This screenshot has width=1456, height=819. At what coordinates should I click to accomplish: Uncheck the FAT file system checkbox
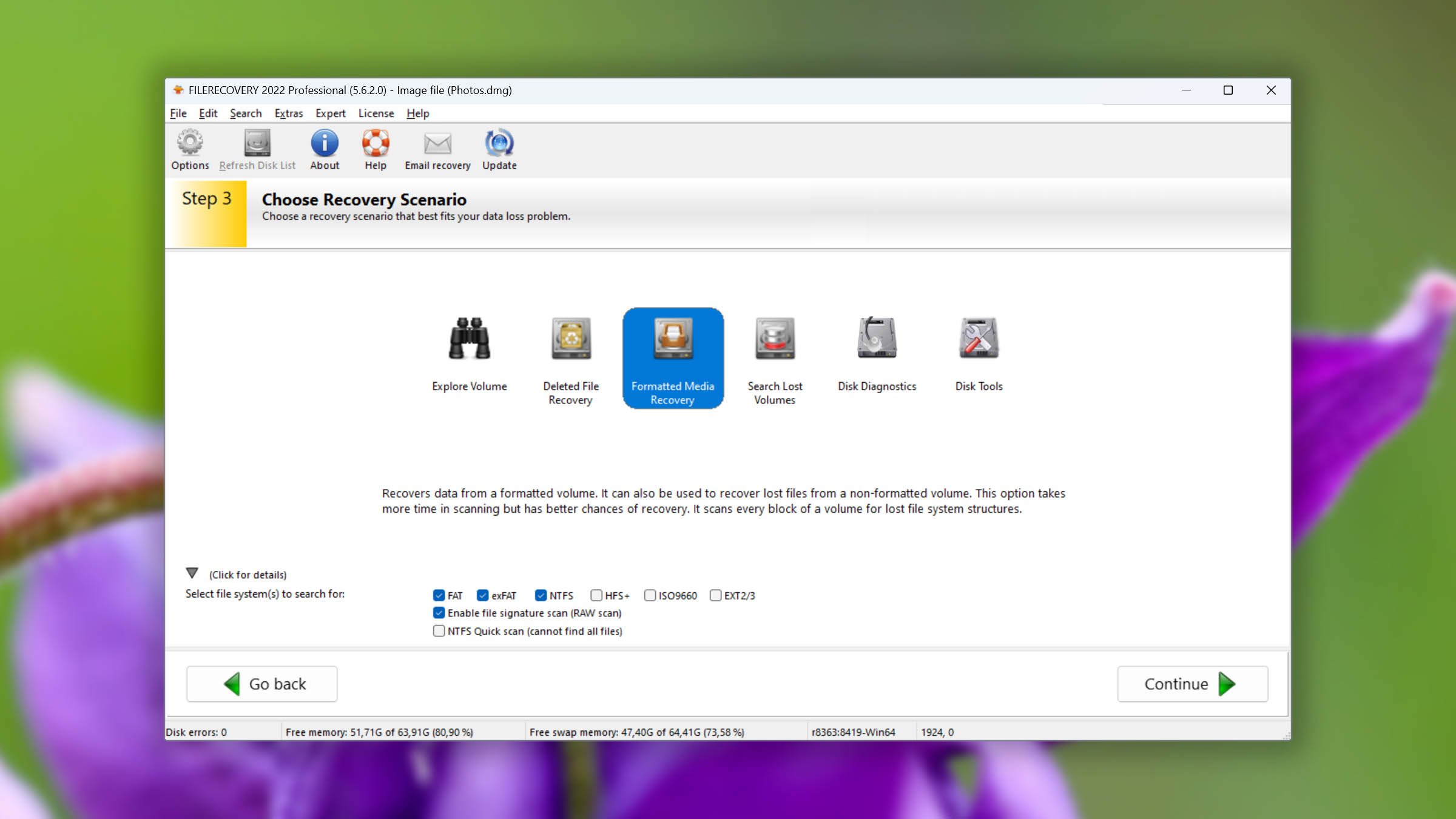click(439, 595)
